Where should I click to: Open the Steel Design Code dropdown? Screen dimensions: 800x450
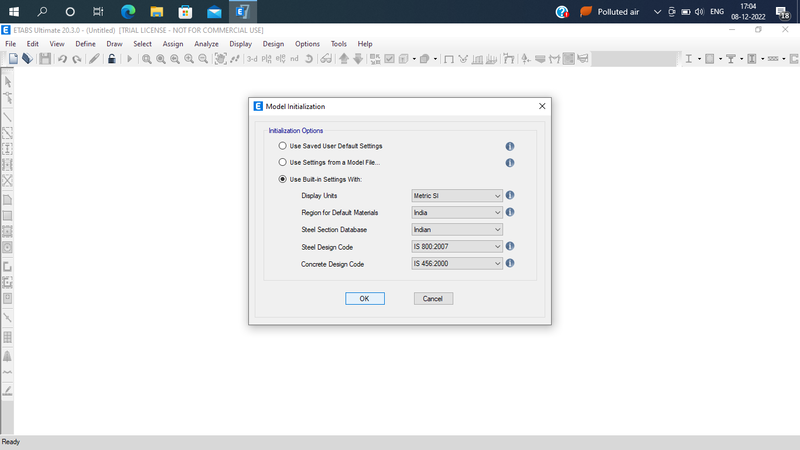(x=457, y=246)
